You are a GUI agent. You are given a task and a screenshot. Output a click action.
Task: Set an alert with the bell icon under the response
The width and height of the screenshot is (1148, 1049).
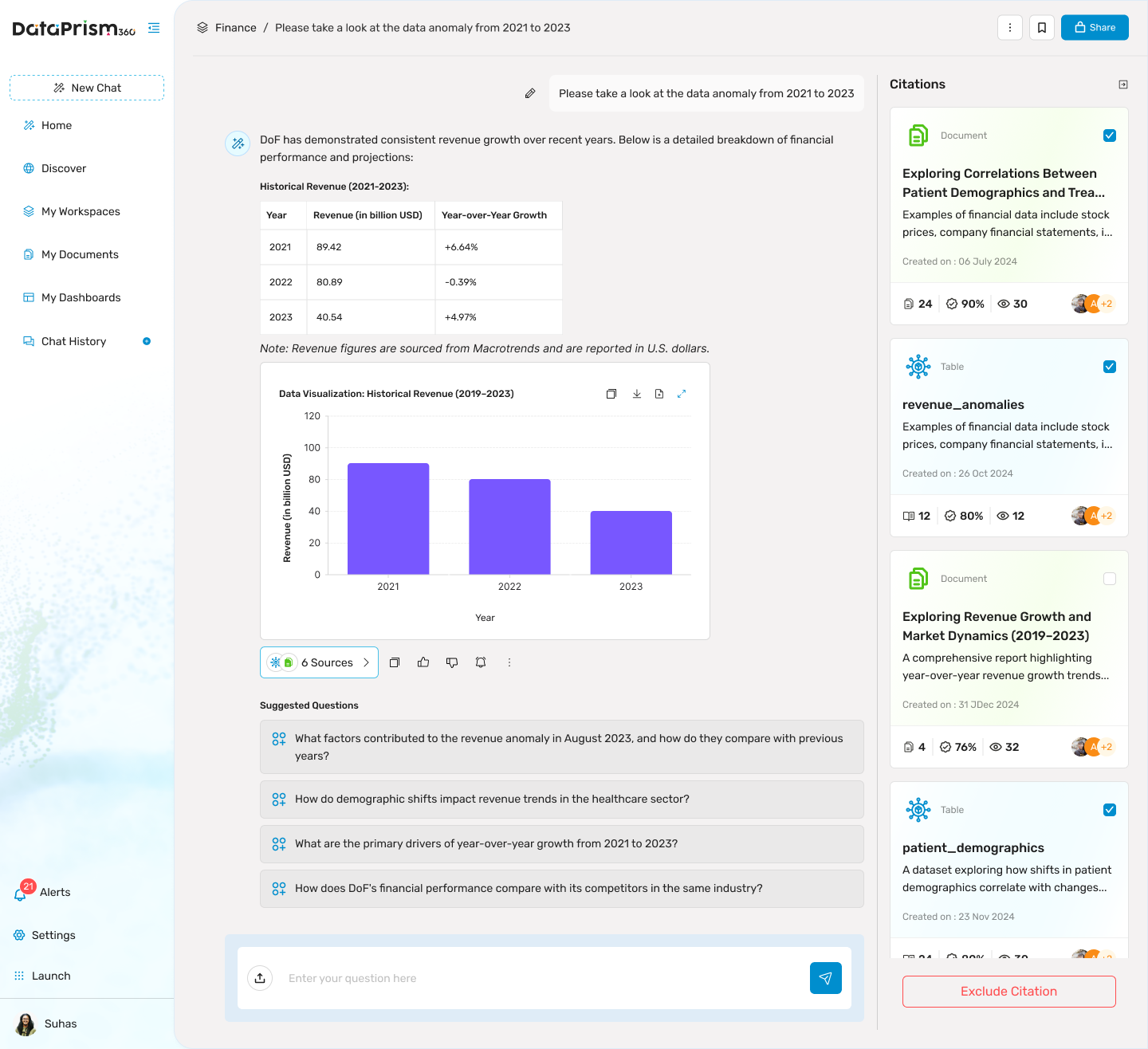[481, 662]
